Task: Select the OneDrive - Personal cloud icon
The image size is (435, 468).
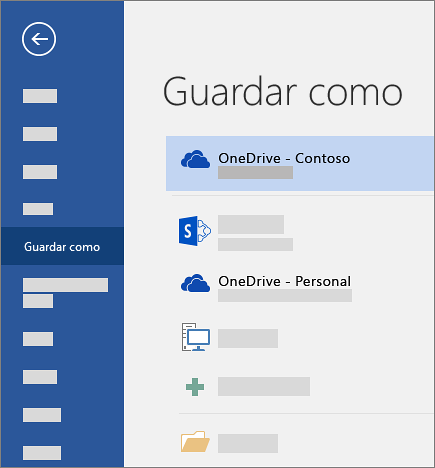Action: tap(195, 283)
